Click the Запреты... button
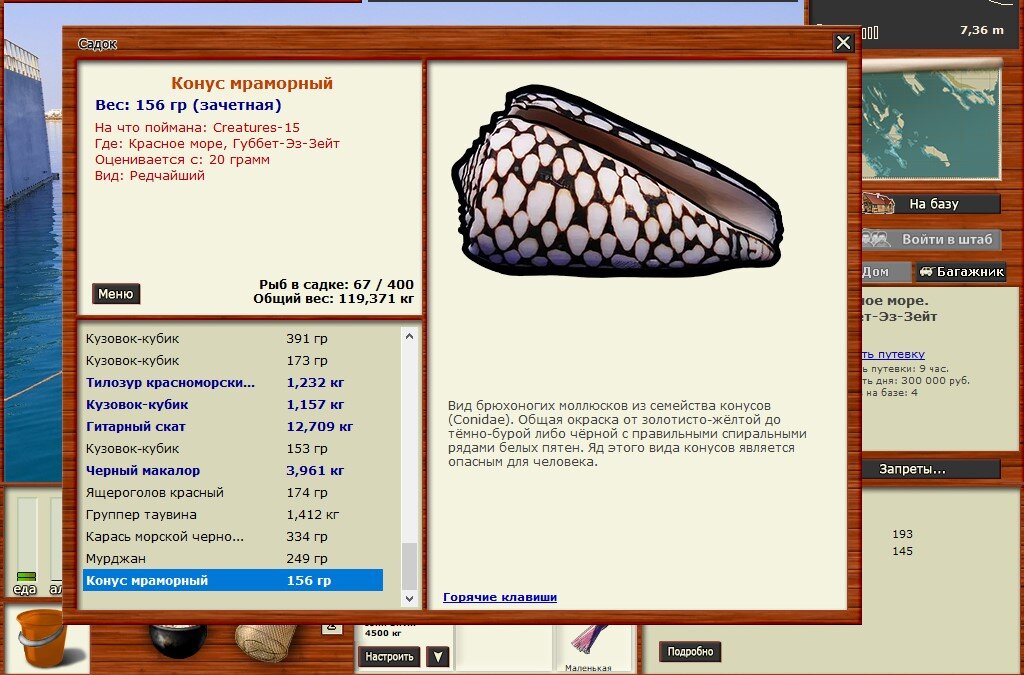Screen dimensions: 1024x675 [x=911, y=469]
